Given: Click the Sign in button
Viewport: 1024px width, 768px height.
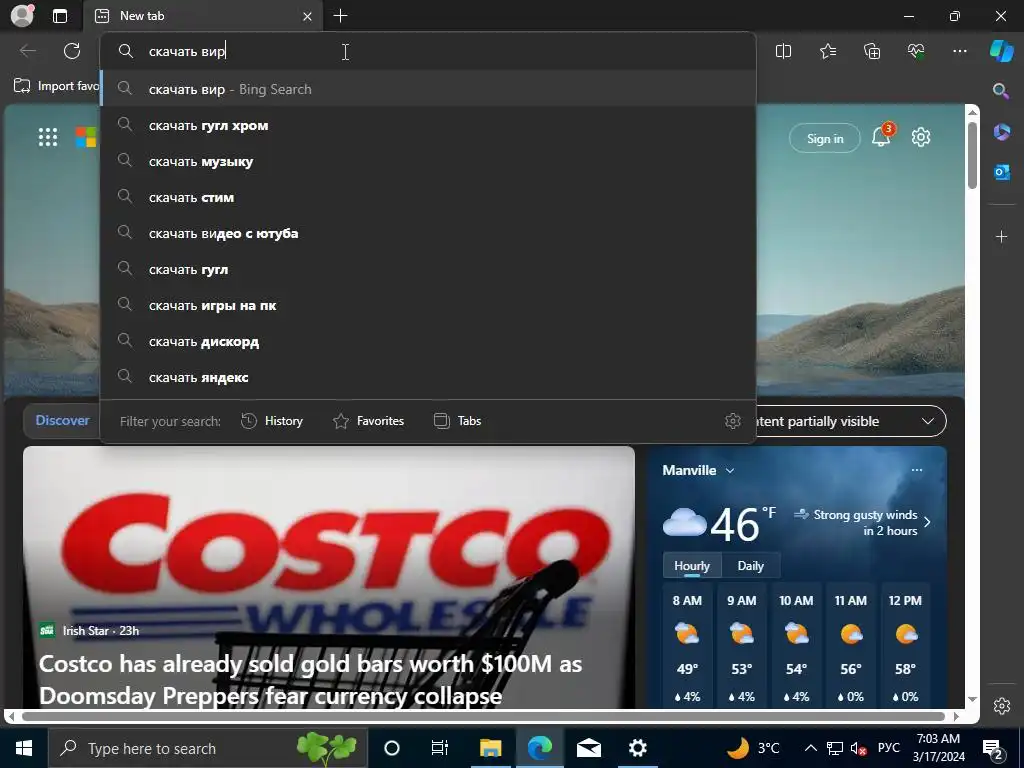Looking at the screenshot, I should coord(825,138).
